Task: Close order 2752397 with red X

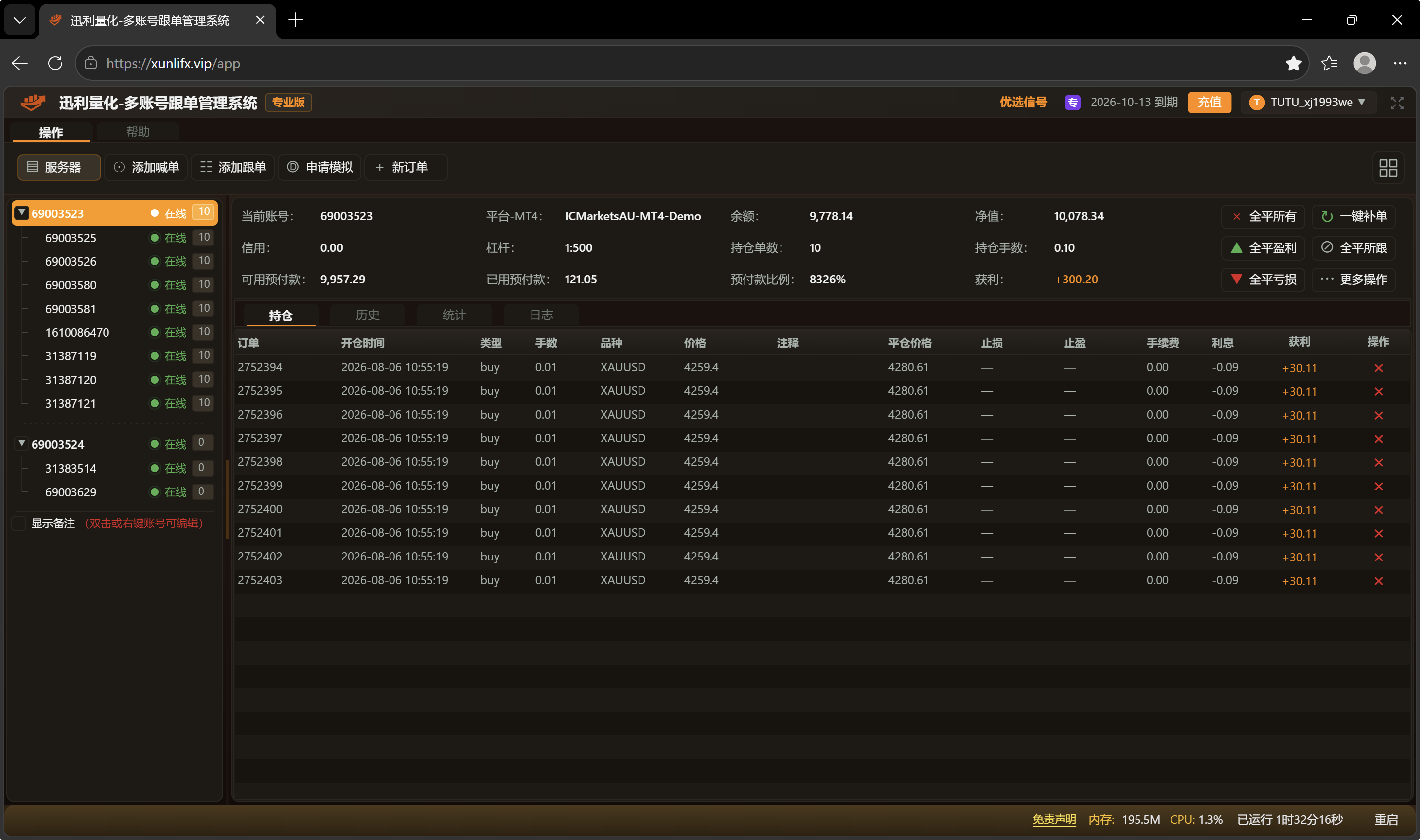Action: point(1378,439)
